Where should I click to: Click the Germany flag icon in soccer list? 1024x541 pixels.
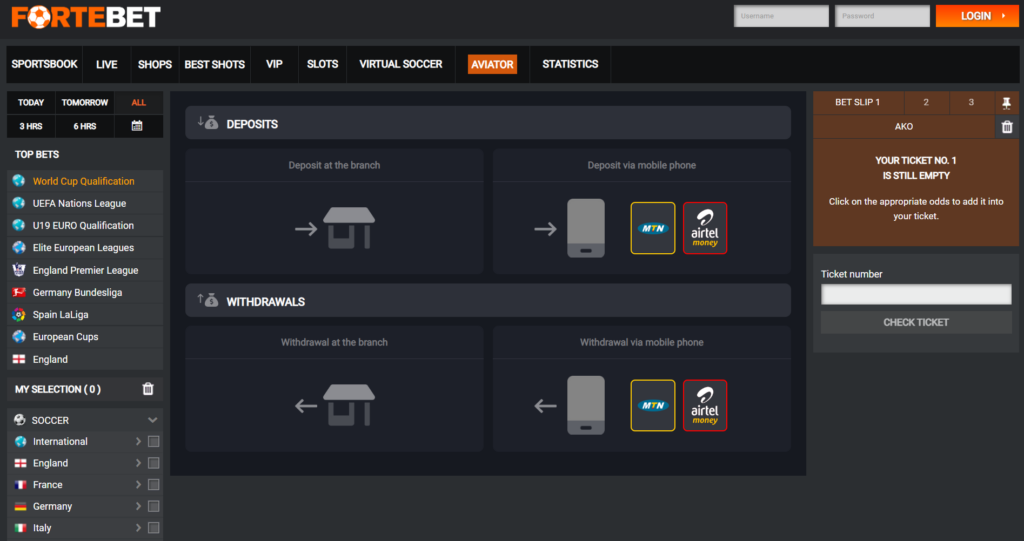[x=20, y=506]
